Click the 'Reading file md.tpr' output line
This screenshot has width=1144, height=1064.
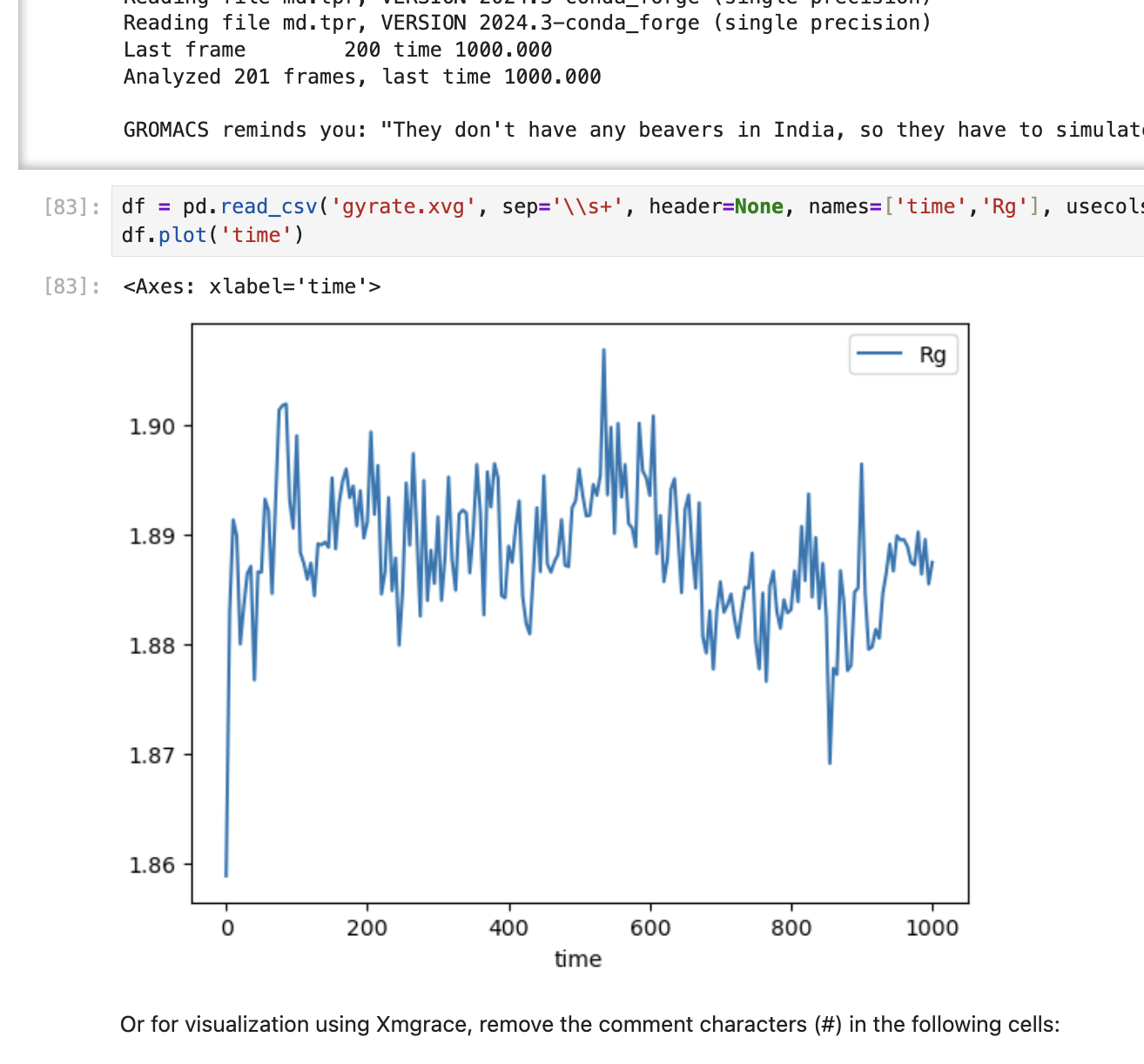point(527,23)
